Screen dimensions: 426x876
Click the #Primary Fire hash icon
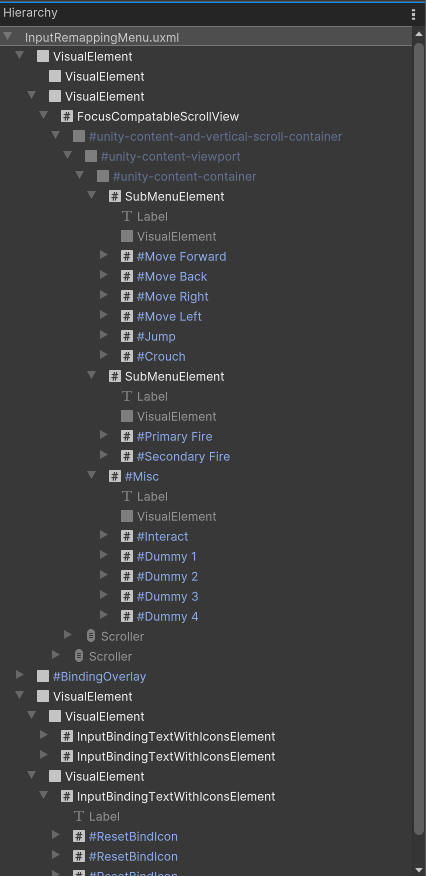point(127,437)
